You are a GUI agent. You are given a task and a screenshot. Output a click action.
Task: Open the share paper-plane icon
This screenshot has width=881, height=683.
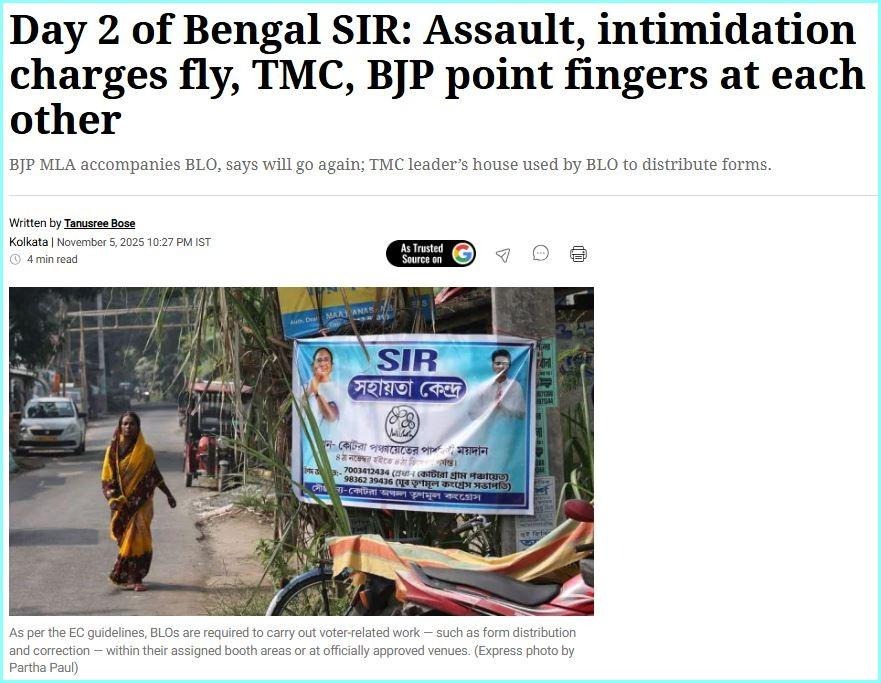pos(503,255)
